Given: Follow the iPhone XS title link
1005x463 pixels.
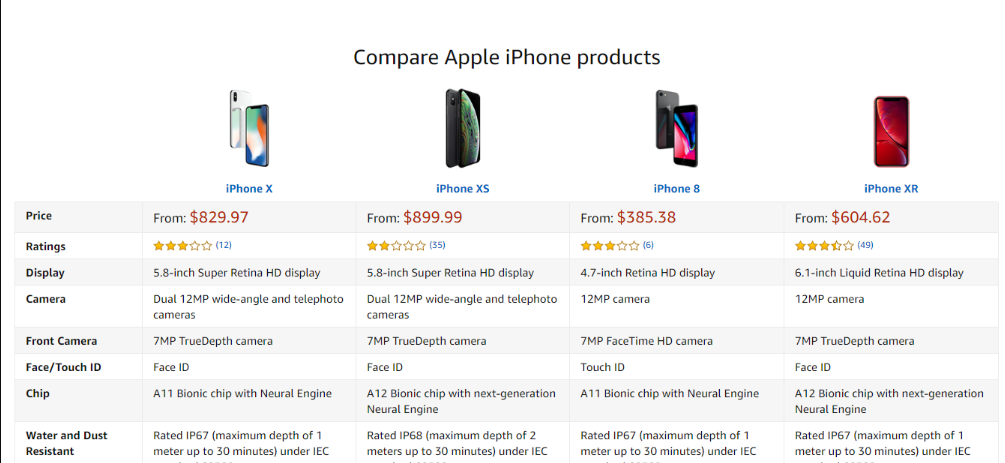Looking at the screenshot, I should tap(463, 189).
